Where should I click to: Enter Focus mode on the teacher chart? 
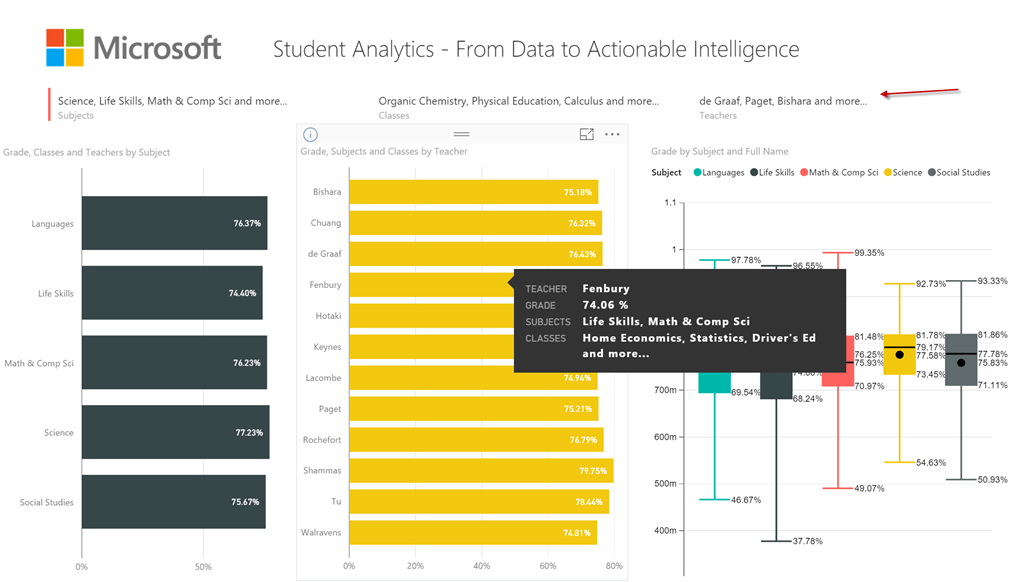click(x=587, y=134)
